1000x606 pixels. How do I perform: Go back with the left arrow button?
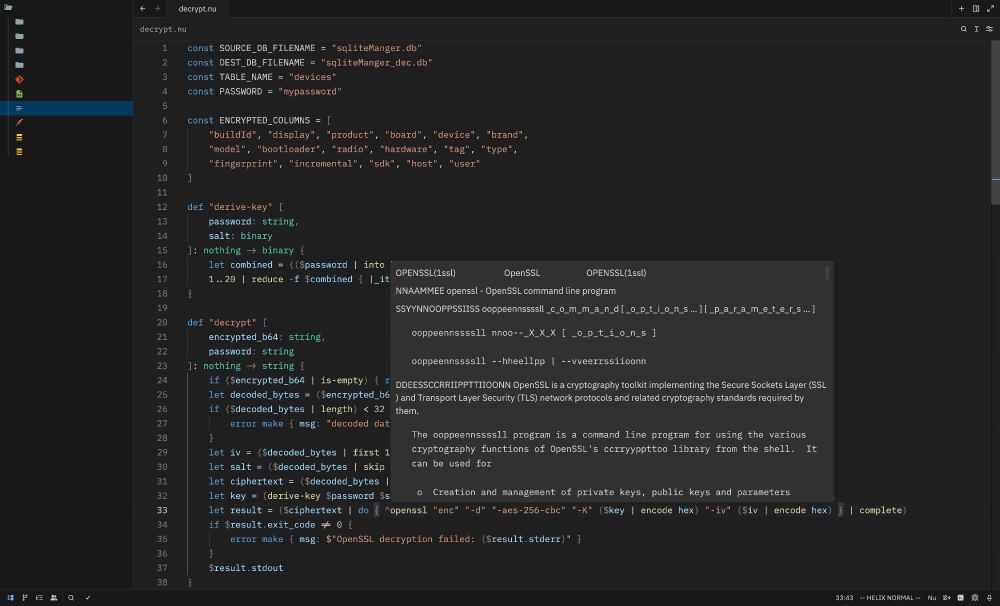(x=143, y=9)
